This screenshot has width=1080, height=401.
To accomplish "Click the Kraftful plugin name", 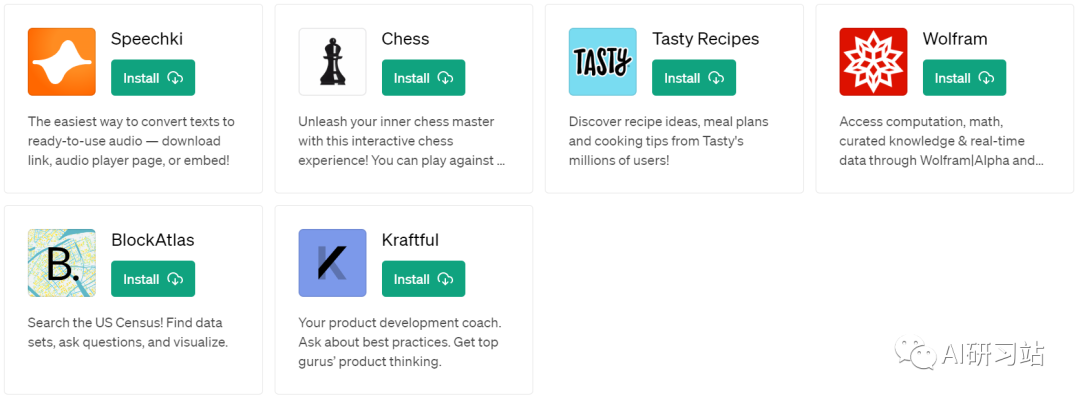I will 411,240.
